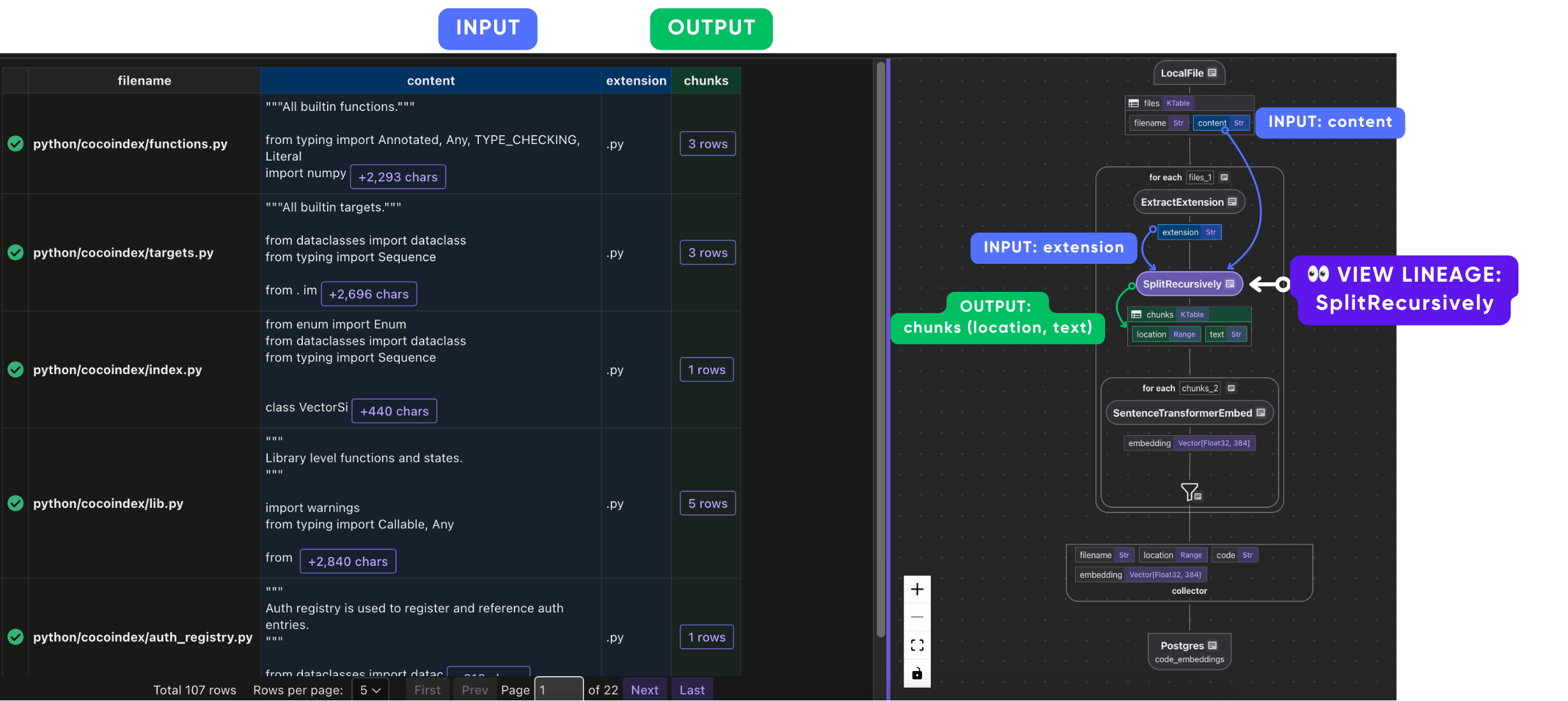1568x701 pixels.
Task: Zoom in the flow graph
Action: click(x=917, y=589)
